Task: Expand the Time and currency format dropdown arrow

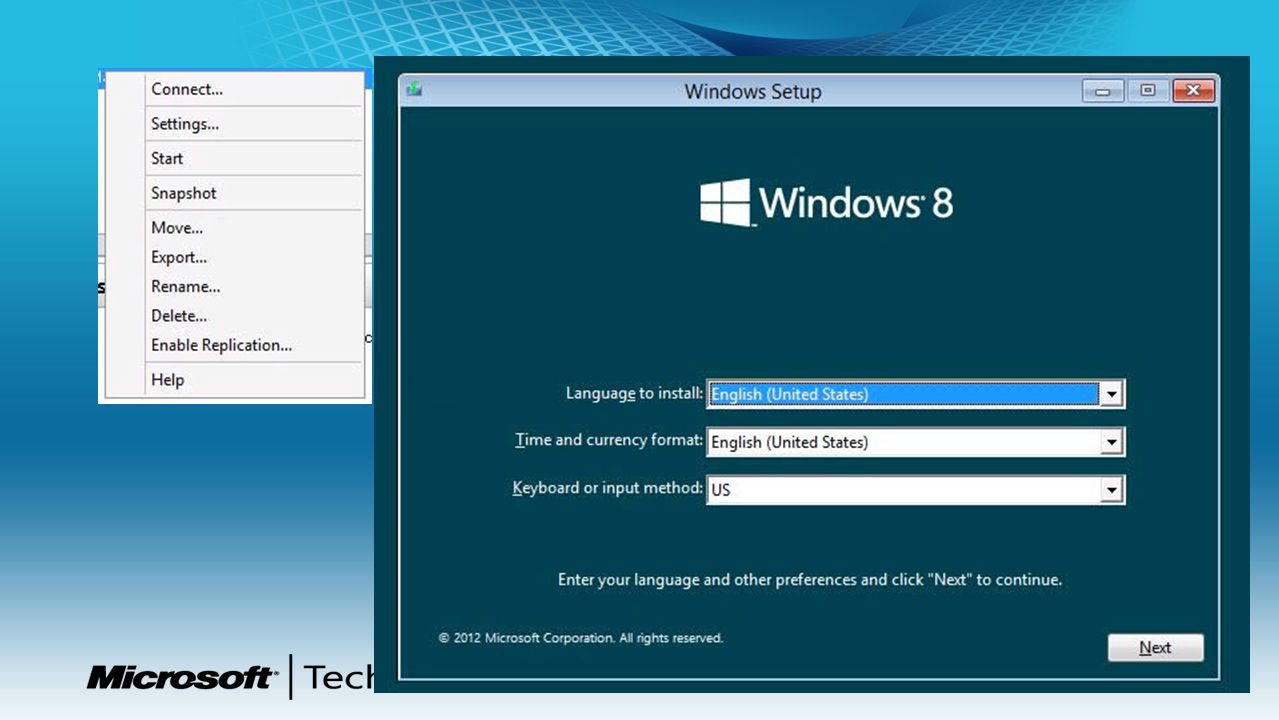Action: tap(1111, 442)
